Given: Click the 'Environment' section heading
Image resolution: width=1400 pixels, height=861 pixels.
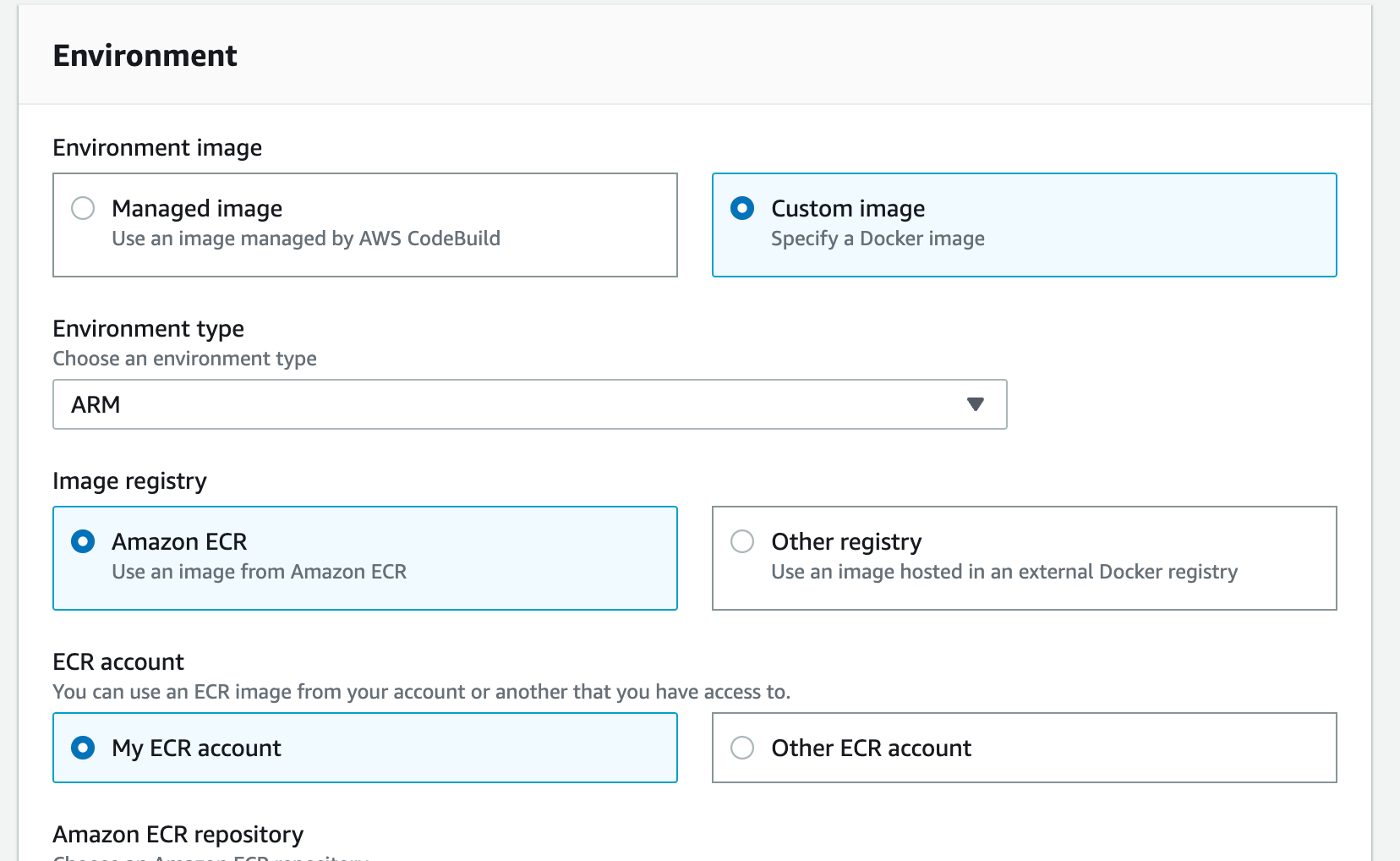Looking at the screenshot, I should 145,56.
